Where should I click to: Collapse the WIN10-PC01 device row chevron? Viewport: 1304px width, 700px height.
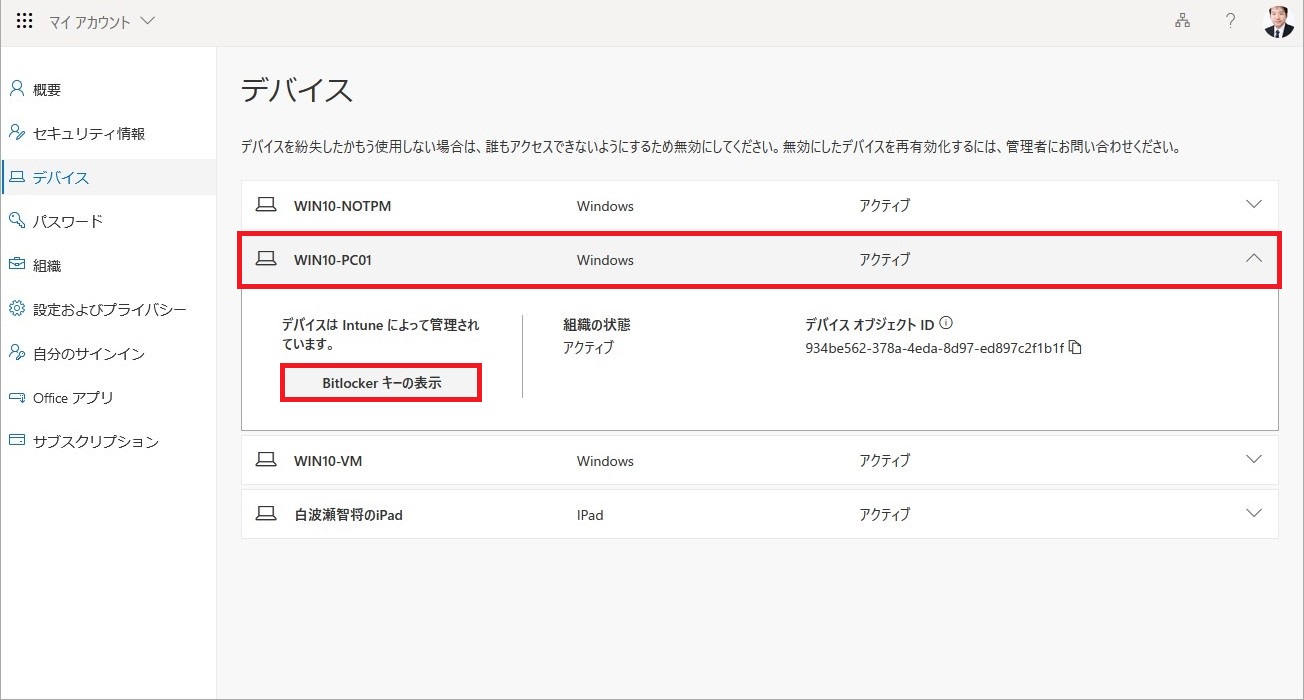pyautogui.click(x=1254, y=258)
